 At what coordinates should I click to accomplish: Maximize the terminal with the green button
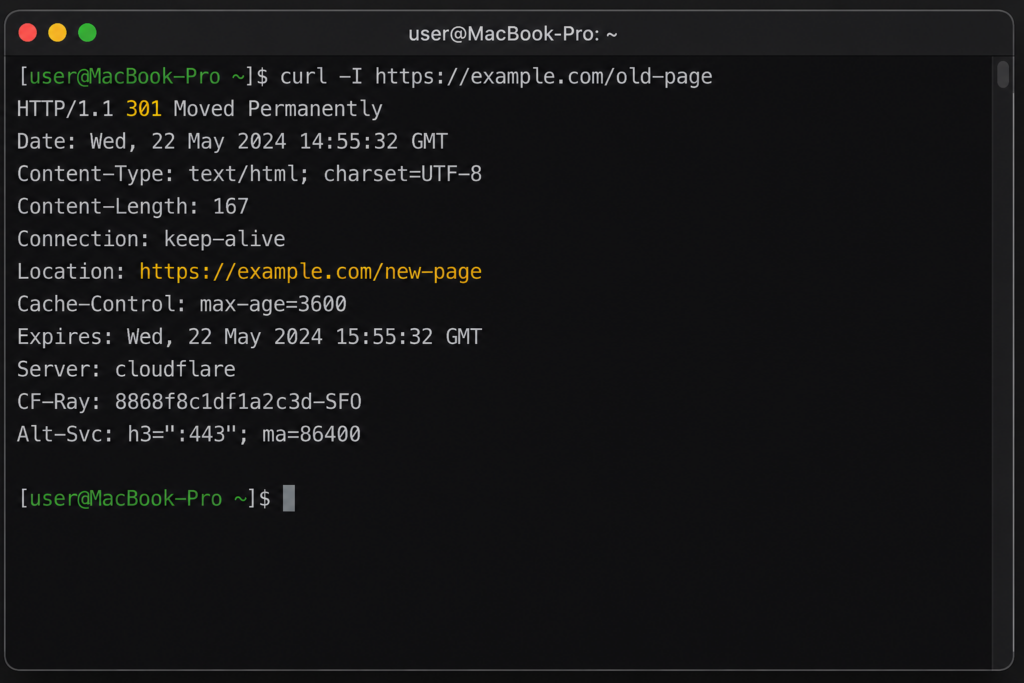[88, 33]
